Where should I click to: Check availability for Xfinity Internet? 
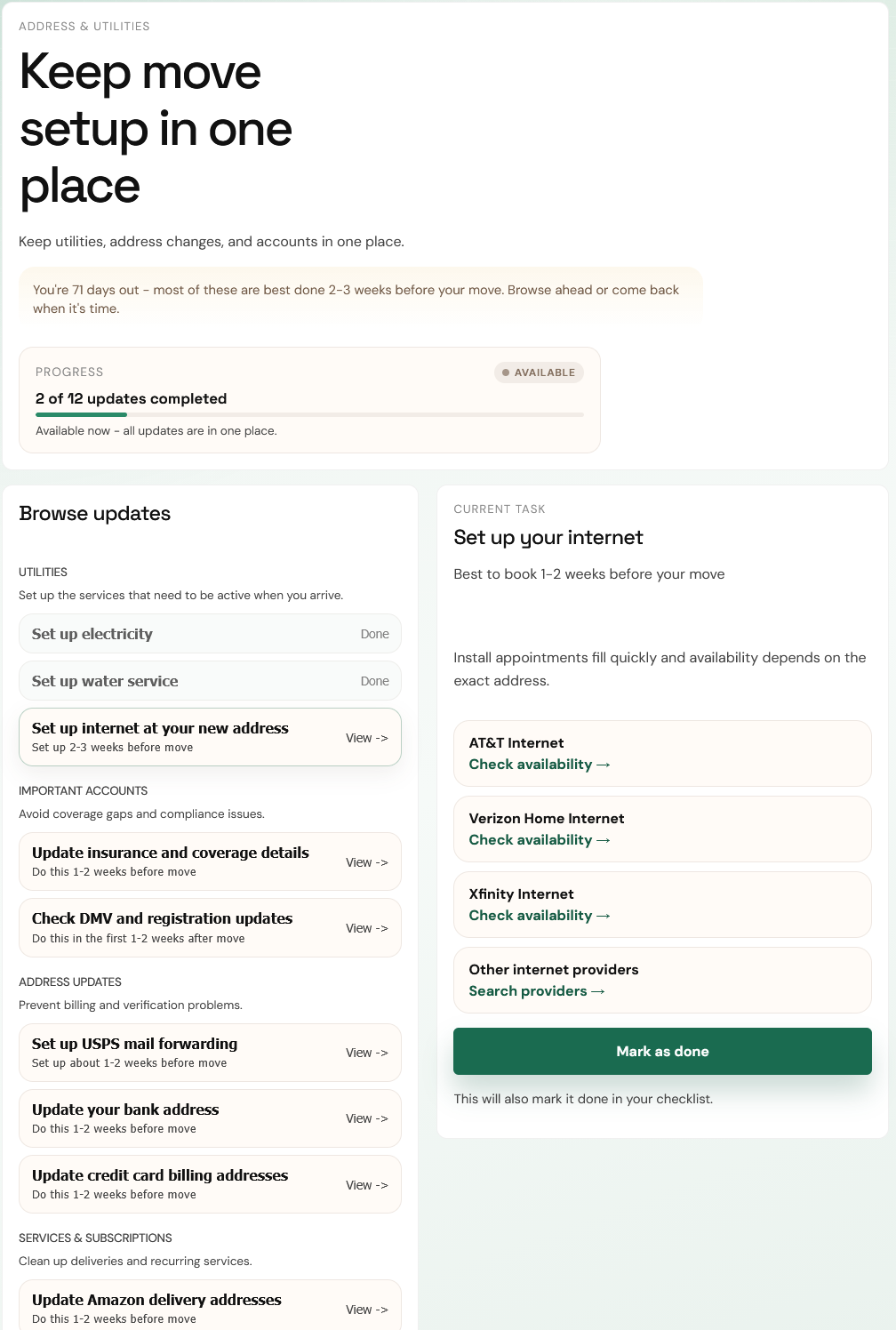540,916
